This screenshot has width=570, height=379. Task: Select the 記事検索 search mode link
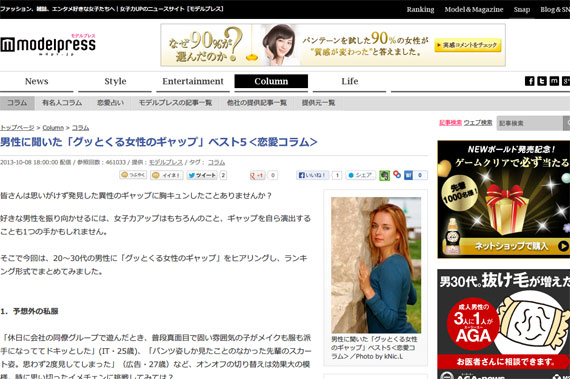(x=450, y=123)
